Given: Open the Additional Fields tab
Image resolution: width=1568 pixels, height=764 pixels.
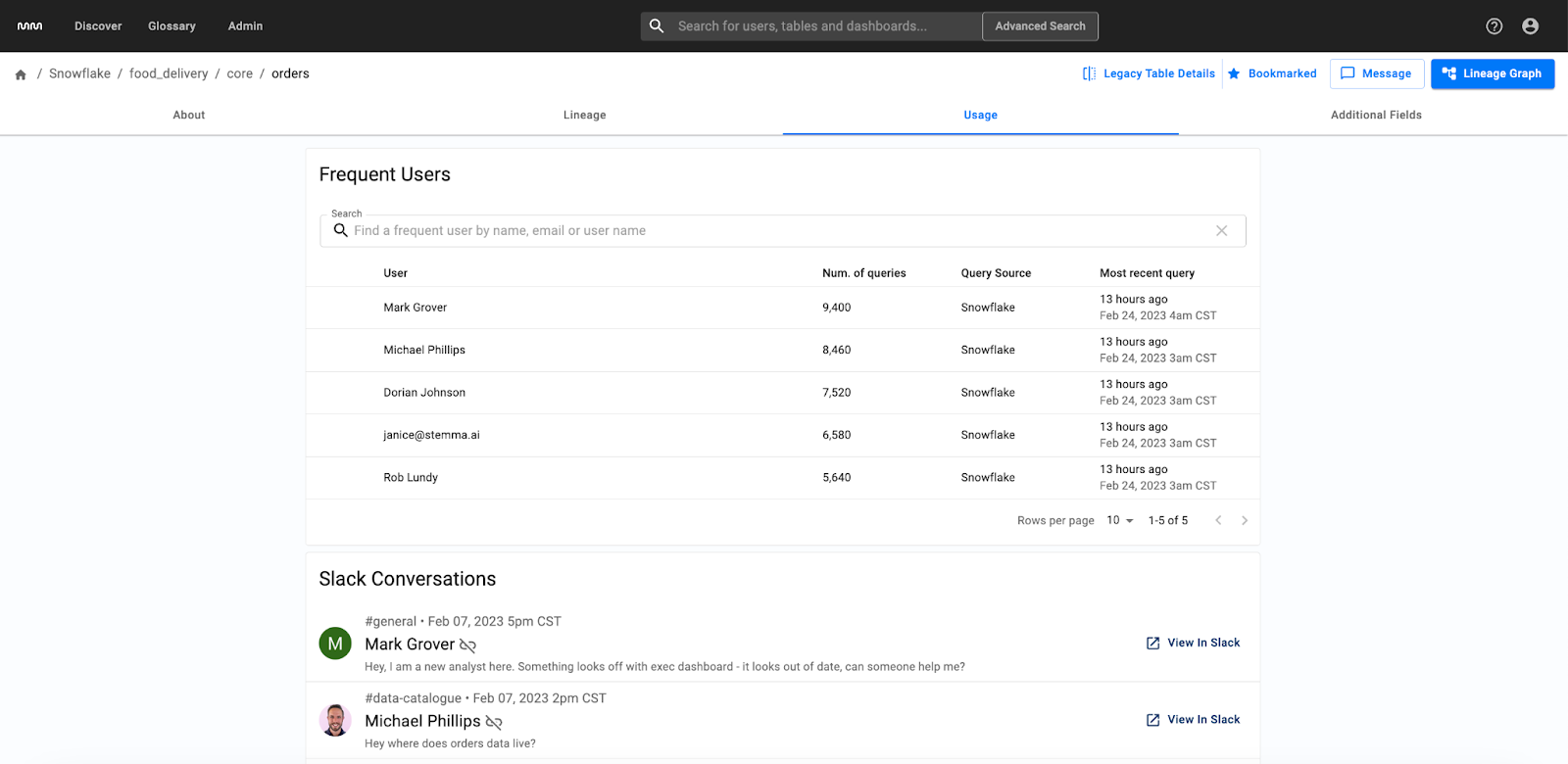Looking at the screenshot, I should [x=1375, y=116].
